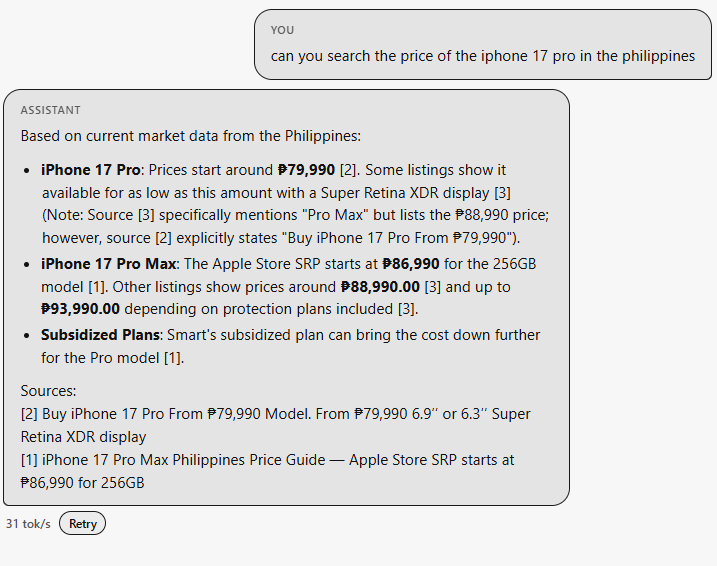Click the user message about iphone 17 pro price
Image resolution: width=717 pixels, height=566 pixels.
[x=483, y=56]
